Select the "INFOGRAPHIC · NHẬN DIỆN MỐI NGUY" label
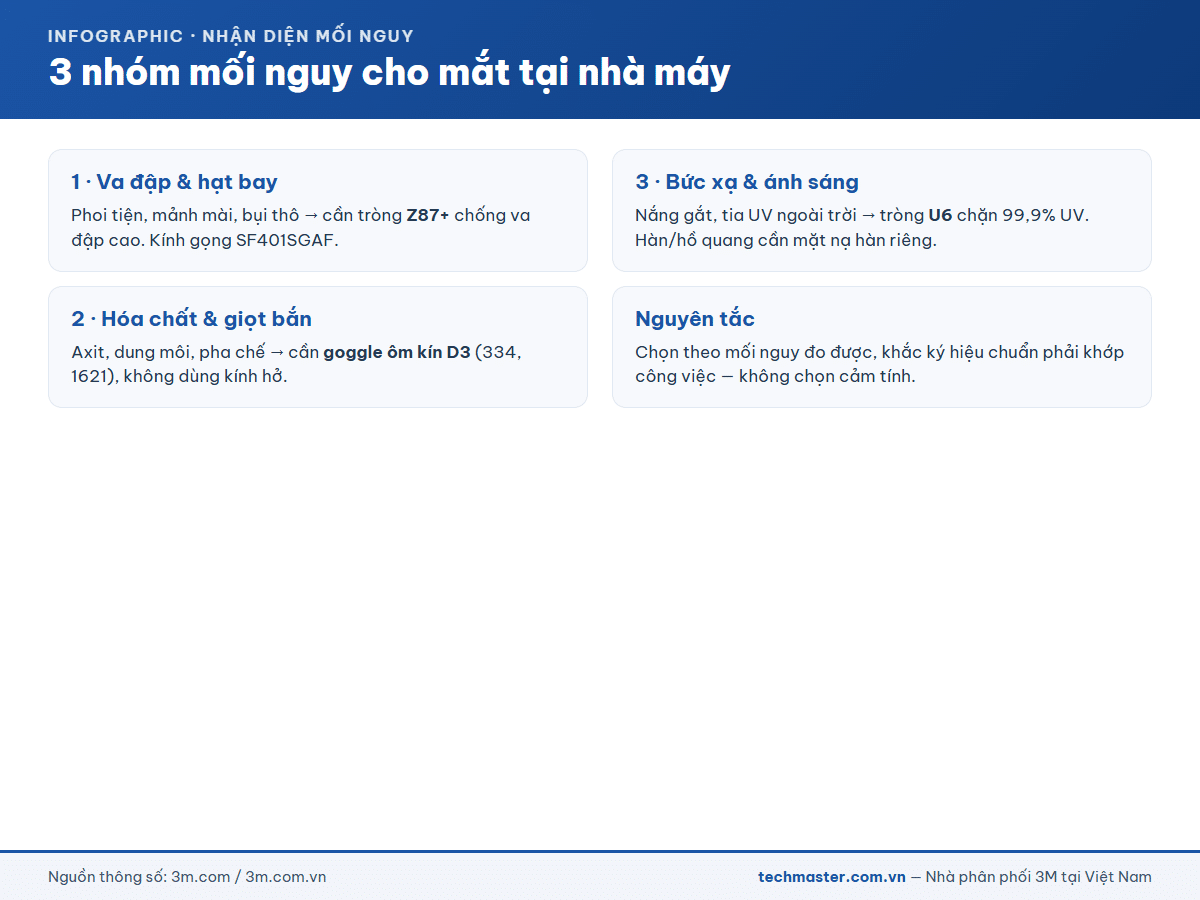Screen dimensions: 1200x900 click(231, 36)
